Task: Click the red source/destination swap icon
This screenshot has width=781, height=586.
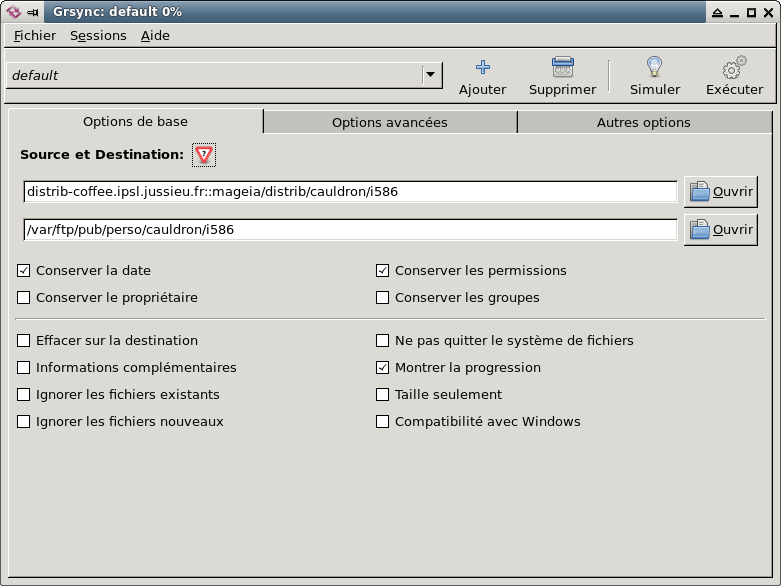Action: [204, 155]
